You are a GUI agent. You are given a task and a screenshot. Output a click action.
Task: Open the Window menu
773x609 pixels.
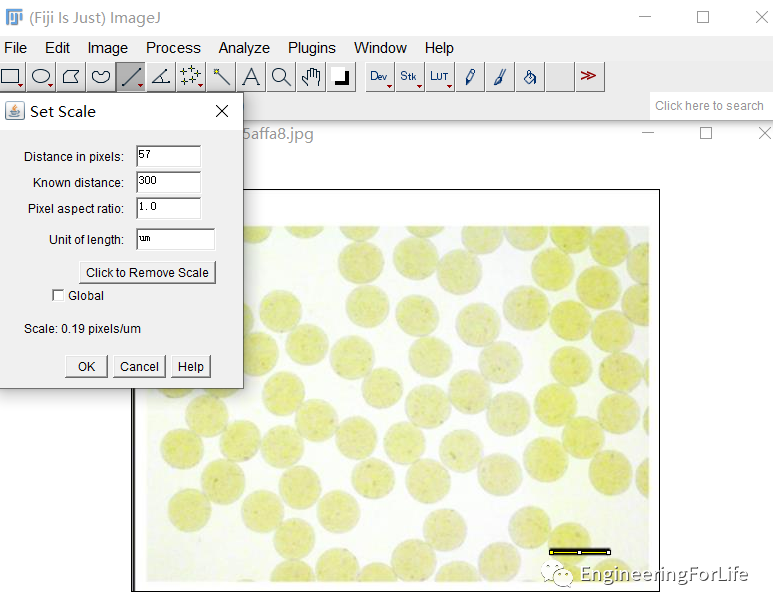[380, 48]
